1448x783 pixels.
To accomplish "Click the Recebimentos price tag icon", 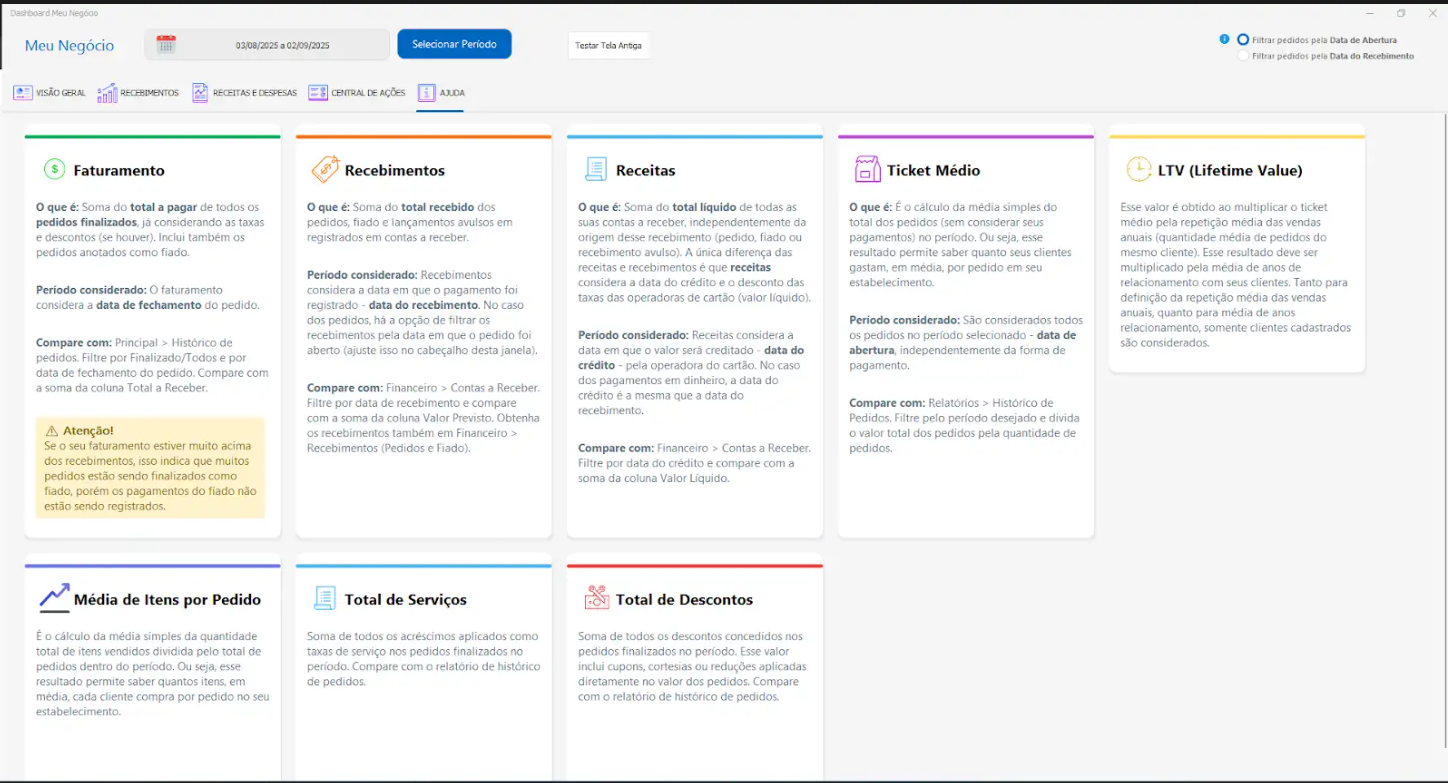I will click(x=326, y=170).
